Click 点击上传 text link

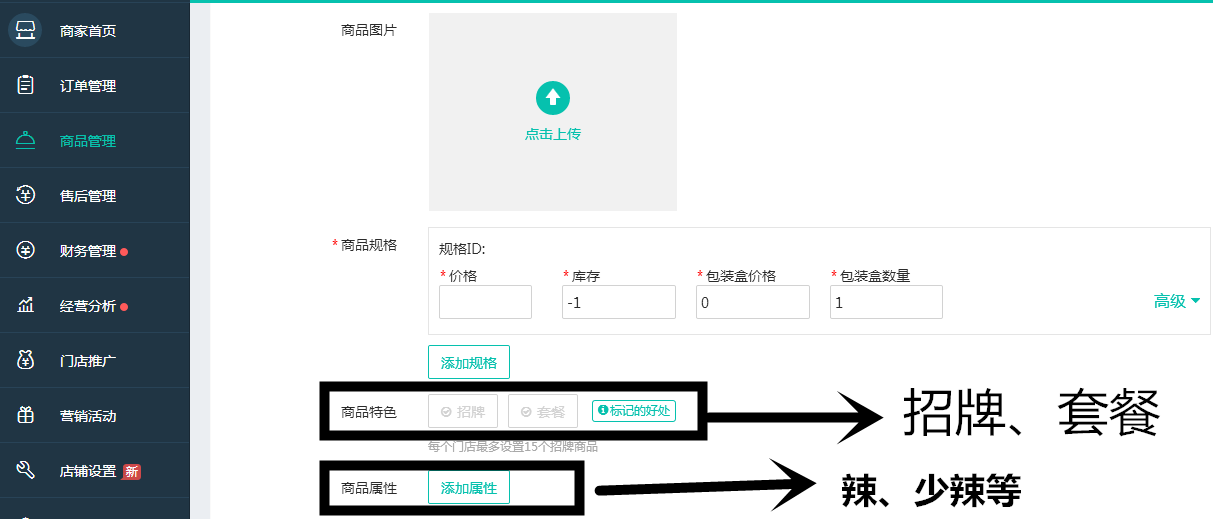coord(553,133)
